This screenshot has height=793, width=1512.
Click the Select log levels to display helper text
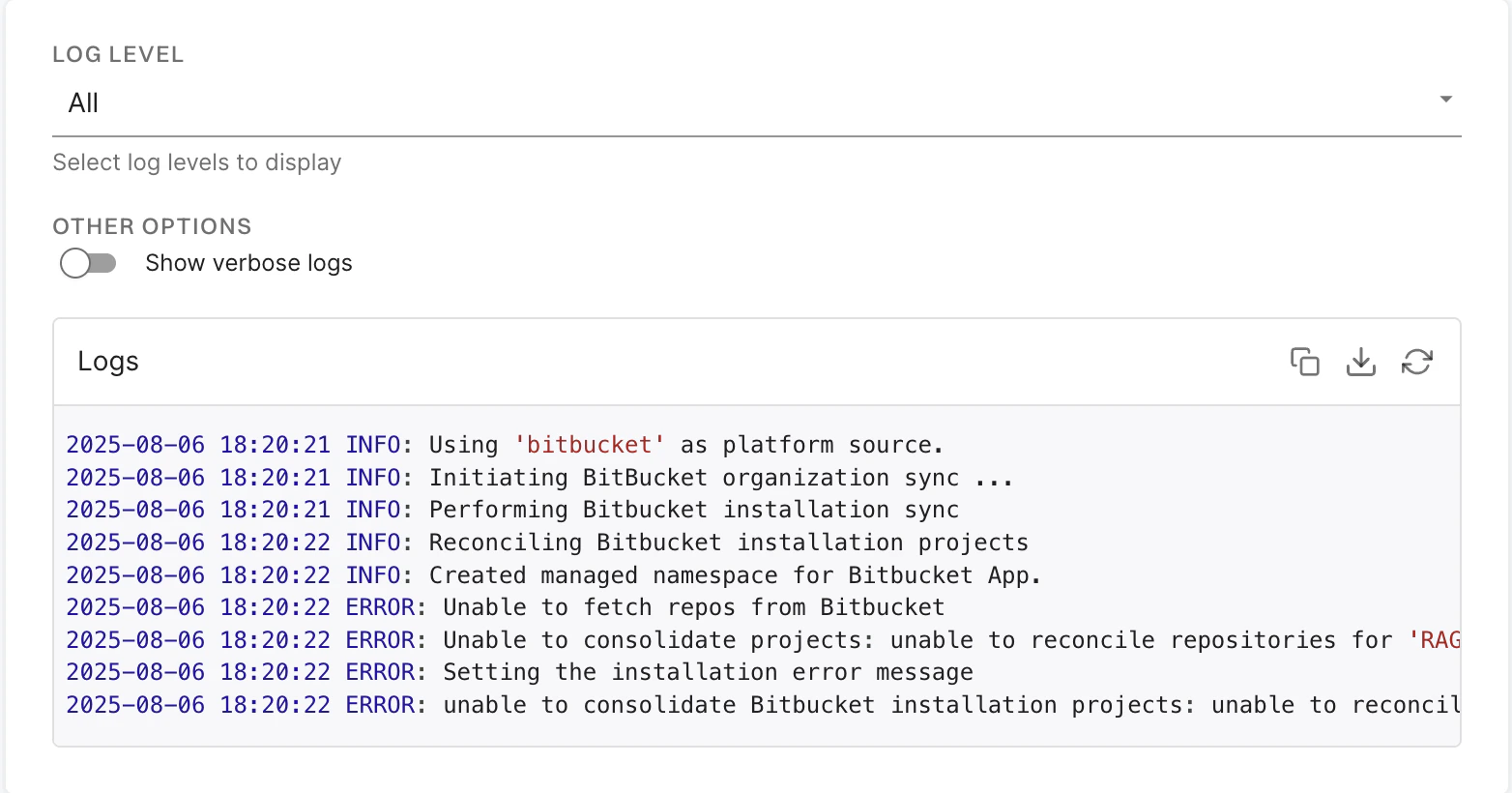coord(196,162)
